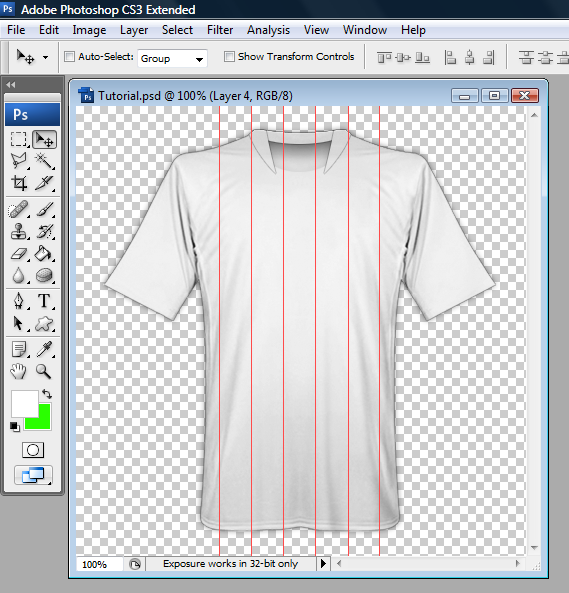Select the Crop tool
This screenshot has width=569, height=593.
19,183
